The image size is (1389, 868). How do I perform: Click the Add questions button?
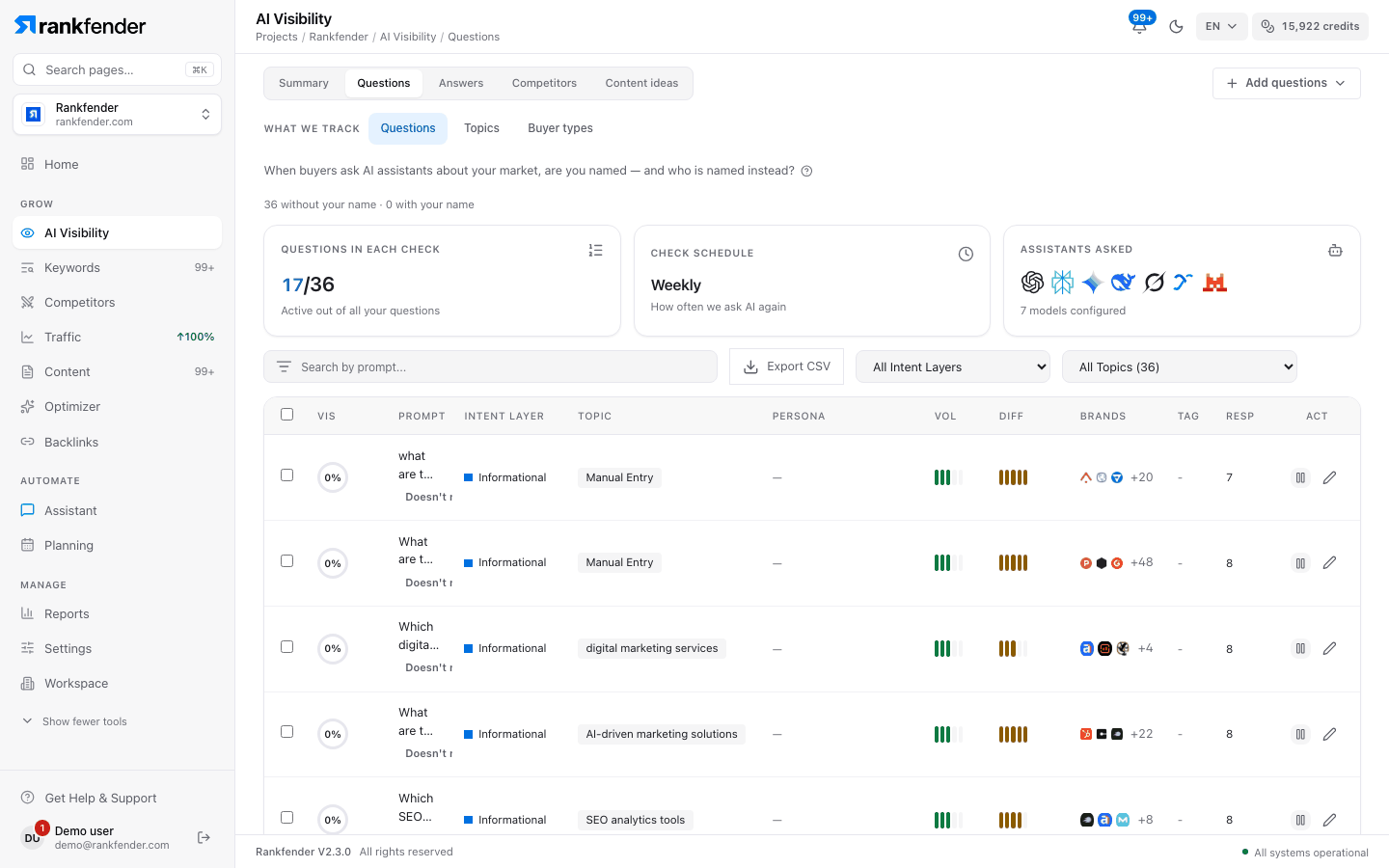(x=1286, y=83)
